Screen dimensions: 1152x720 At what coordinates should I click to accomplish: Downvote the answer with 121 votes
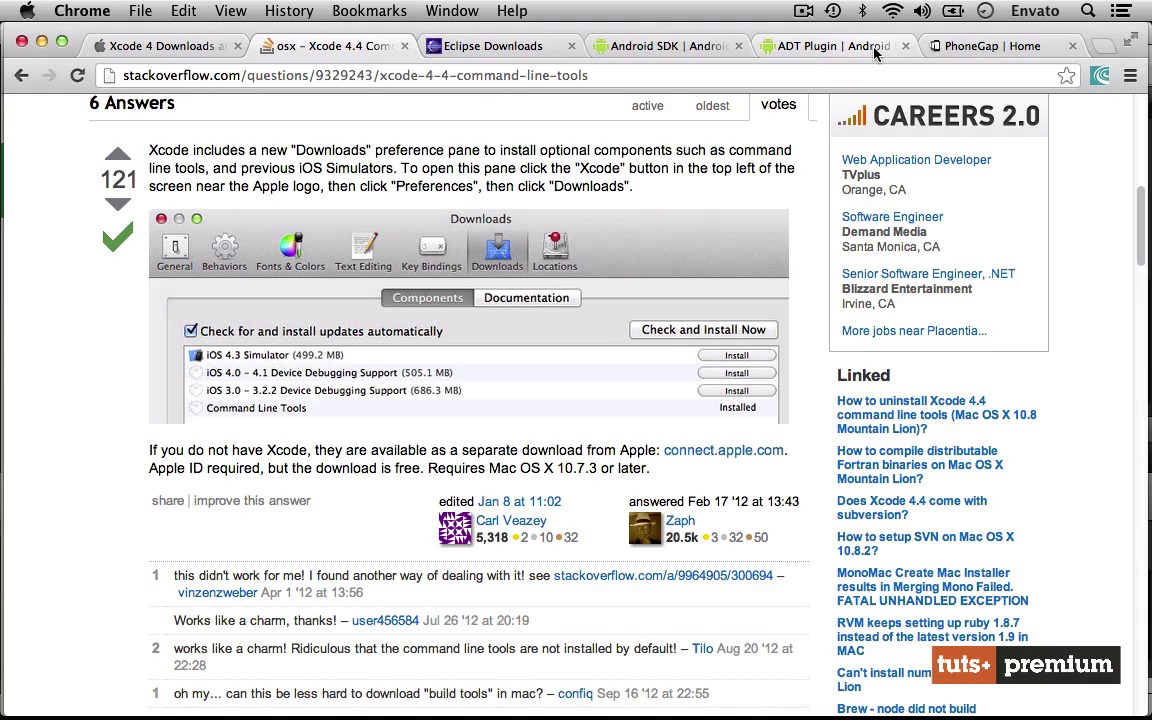point(118,204)
